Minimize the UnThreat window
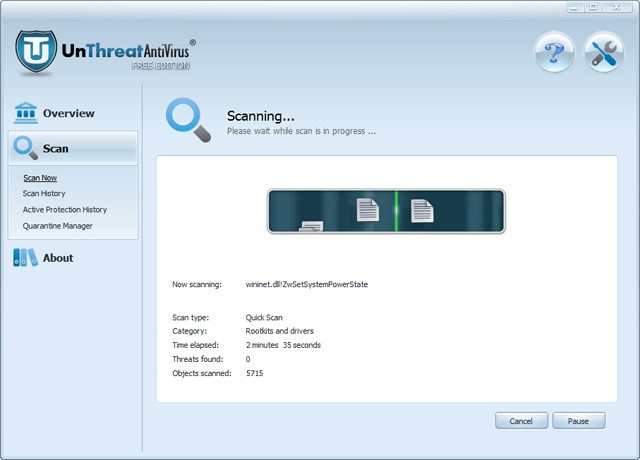This screenshot has width=640, height=460. coord(574,7)
